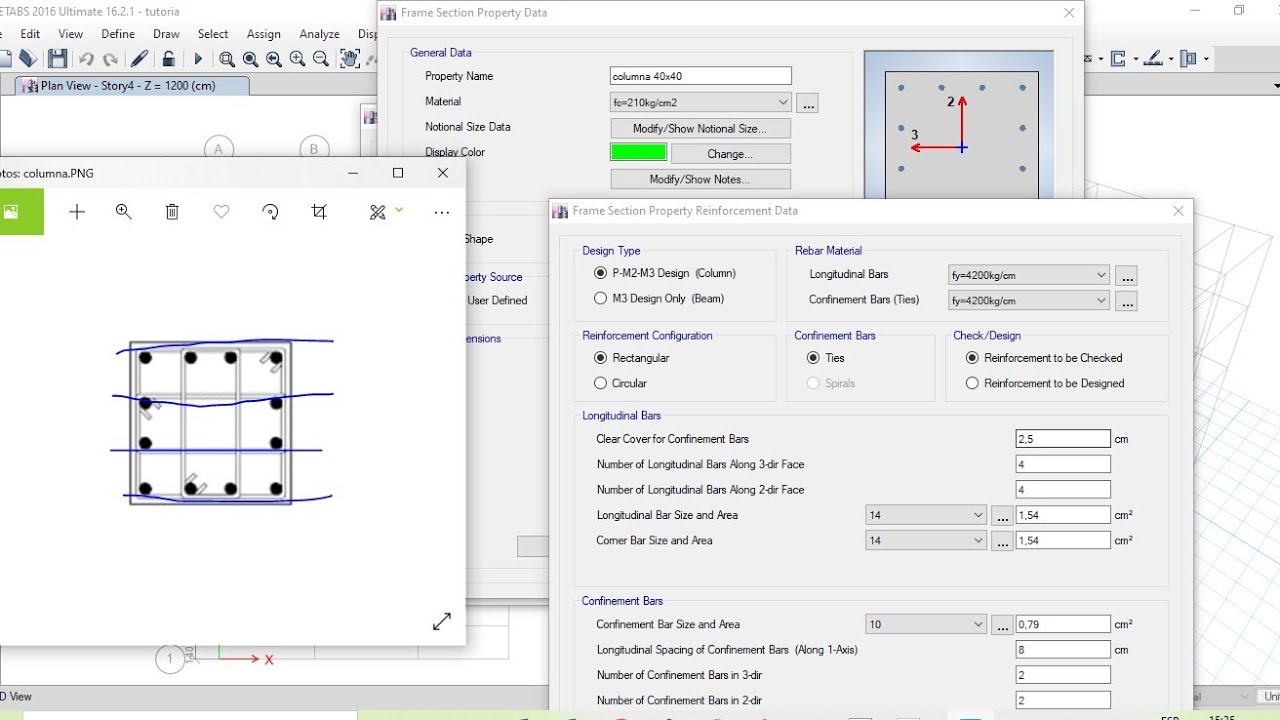Open the Longitudinal Bar Size dropdown
This screenshot has width=1280, height=720.
926,515
